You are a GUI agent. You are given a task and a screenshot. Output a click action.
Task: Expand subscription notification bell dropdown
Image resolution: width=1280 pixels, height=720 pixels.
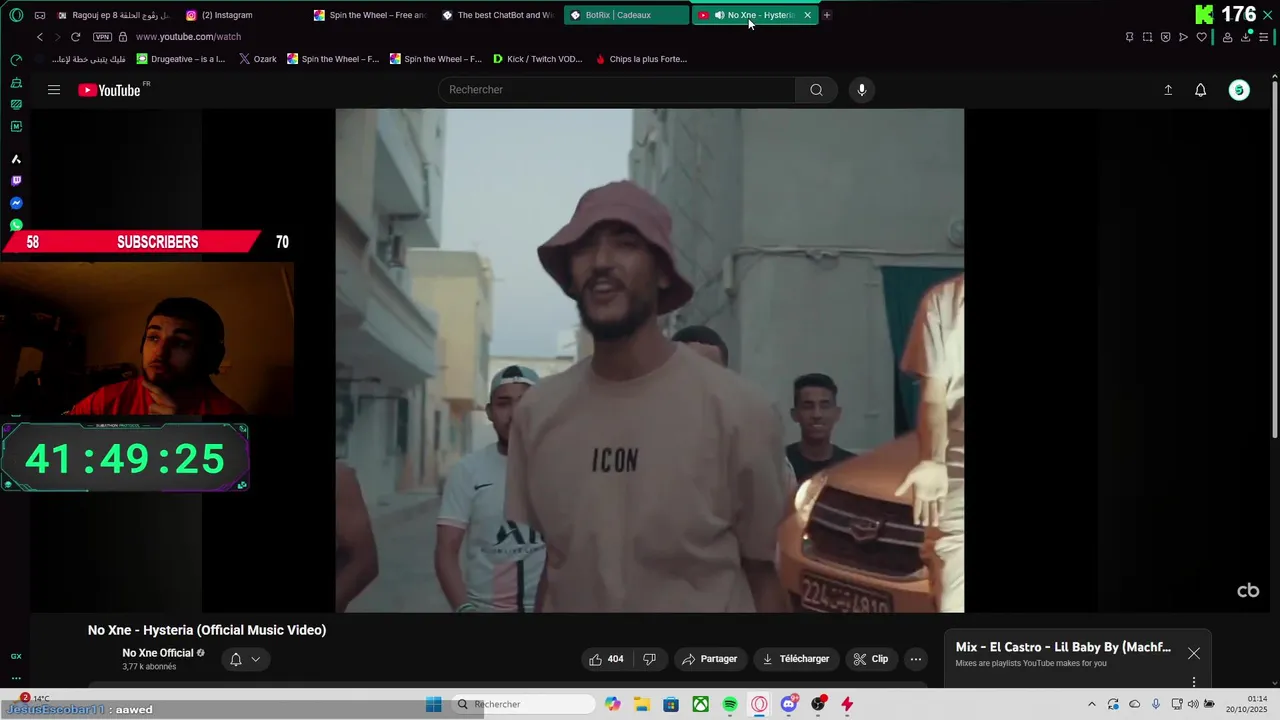[245, 659]
